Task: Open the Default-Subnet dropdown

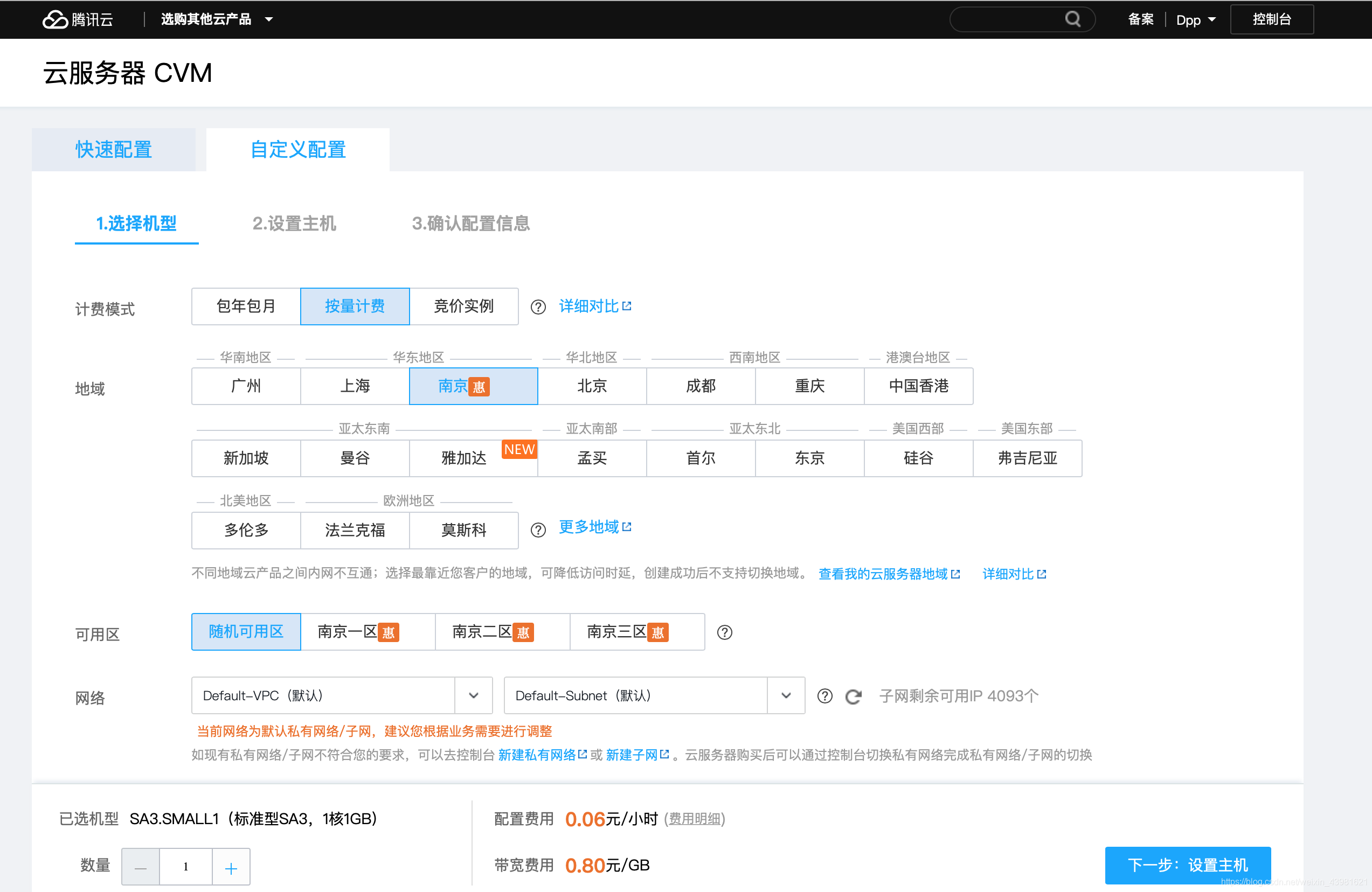Action: click(x=654, y=695)
